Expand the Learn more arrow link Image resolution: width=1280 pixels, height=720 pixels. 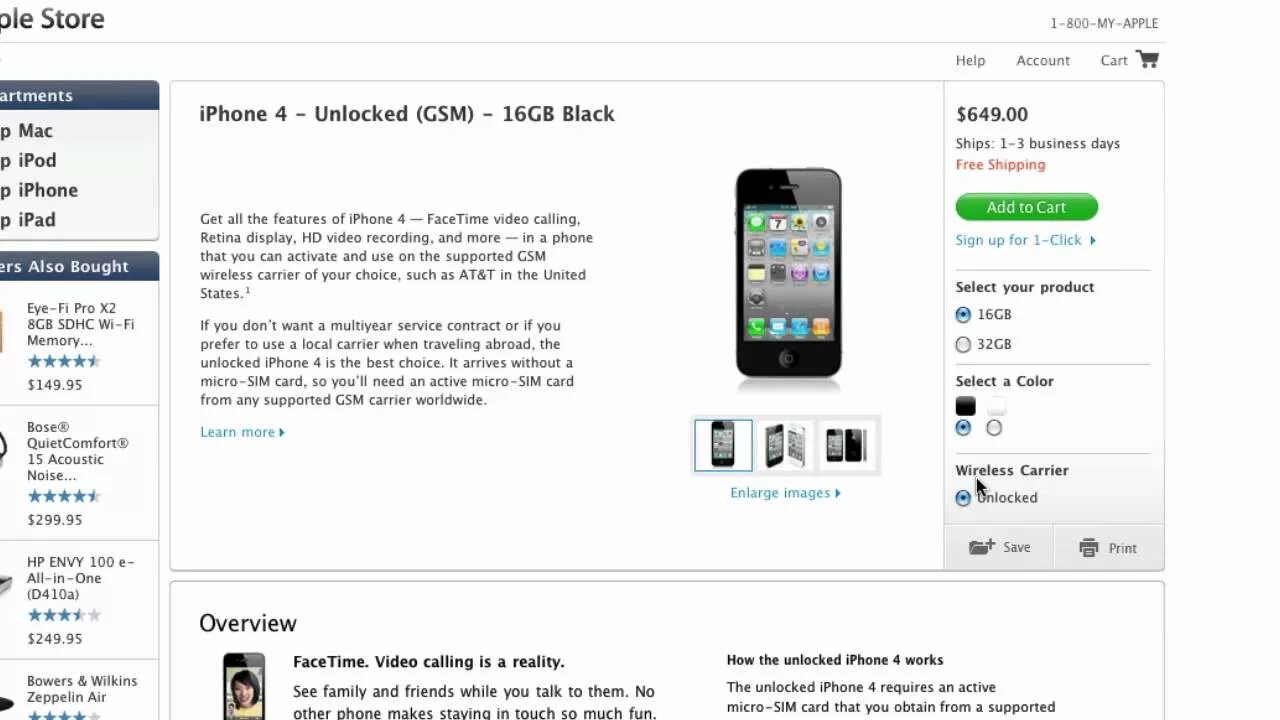coord(243,432)
